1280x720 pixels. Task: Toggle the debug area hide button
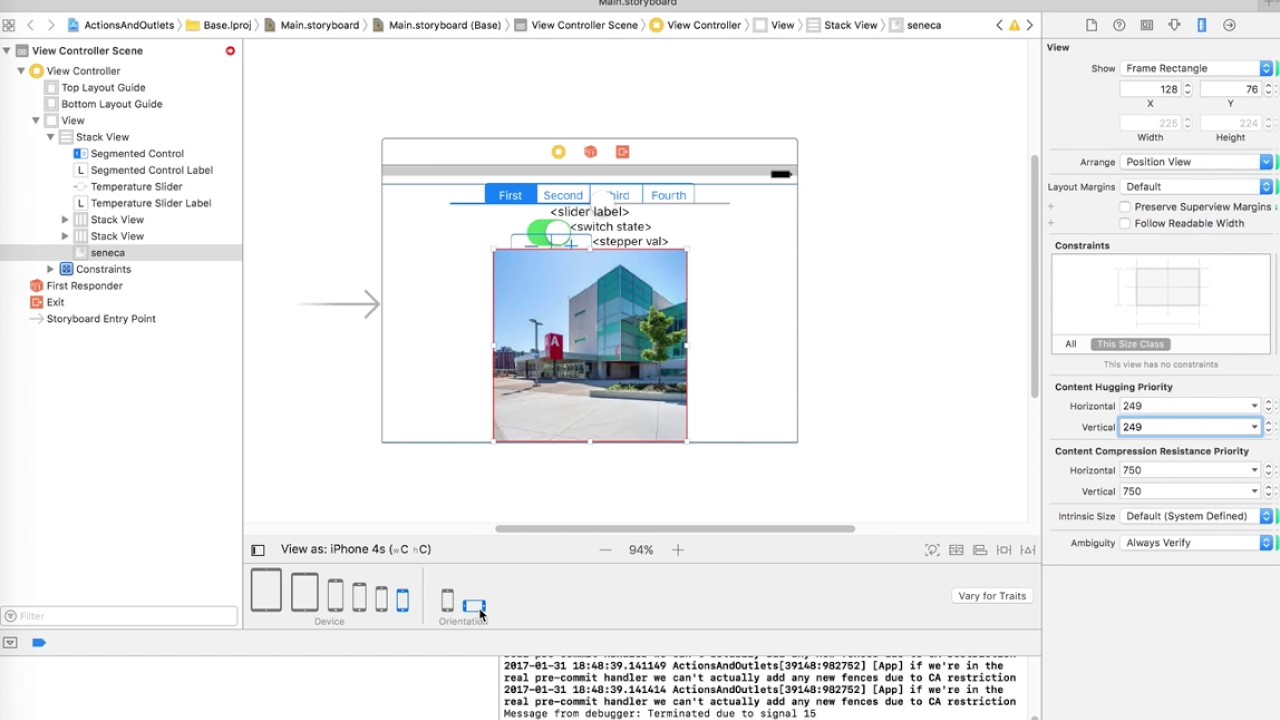tap(10, 643)
